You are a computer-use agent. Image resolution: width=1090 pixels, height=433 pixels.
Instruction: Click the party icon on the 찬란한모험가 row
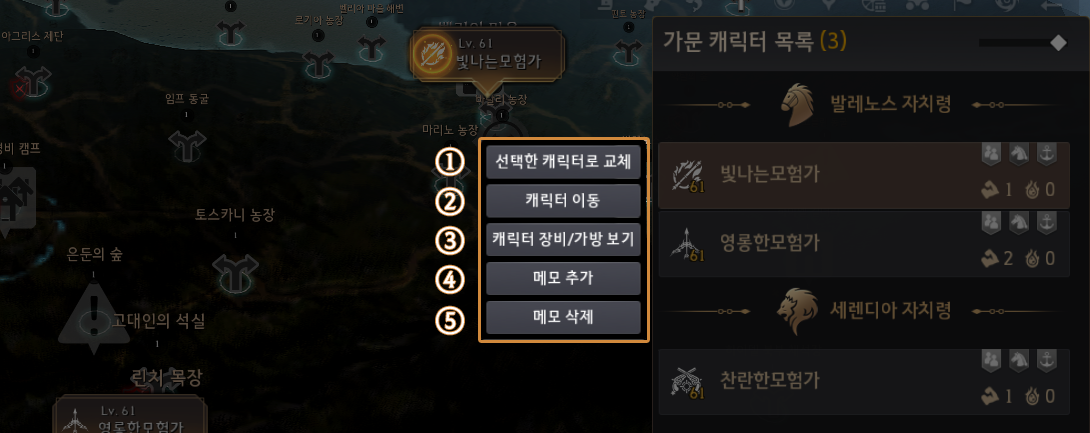click(x=991, y=360)
